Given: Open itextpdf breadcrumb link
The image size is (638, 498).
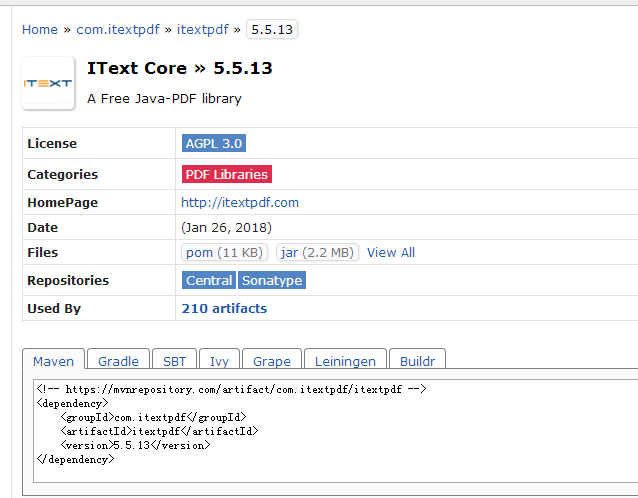Looking at the screenshot, I should coord(203,30).
